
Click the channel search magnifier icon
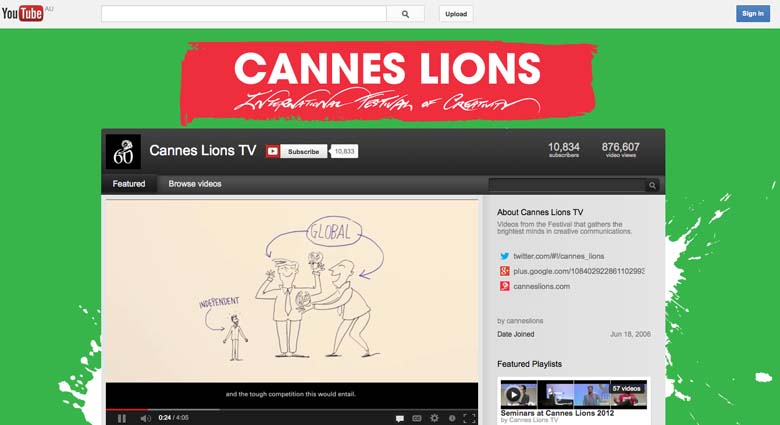pyautogui.click(x=652, y=186)
